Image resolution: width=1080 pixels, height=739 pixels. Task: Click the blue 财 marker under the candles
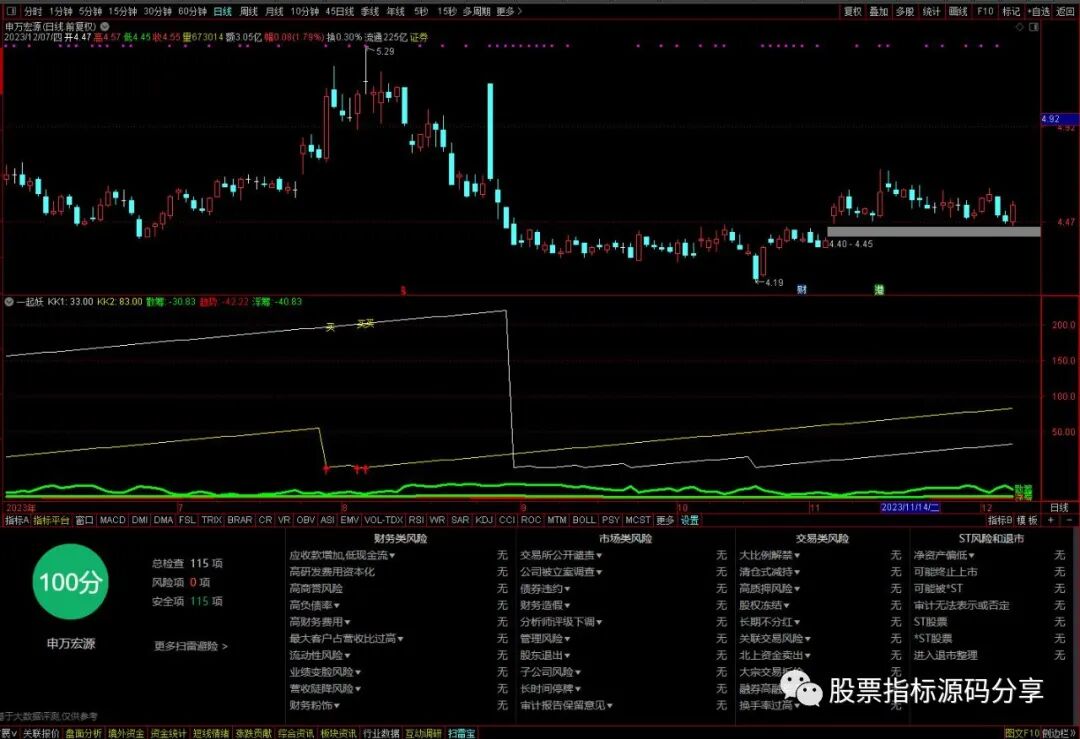pos(802,290)
